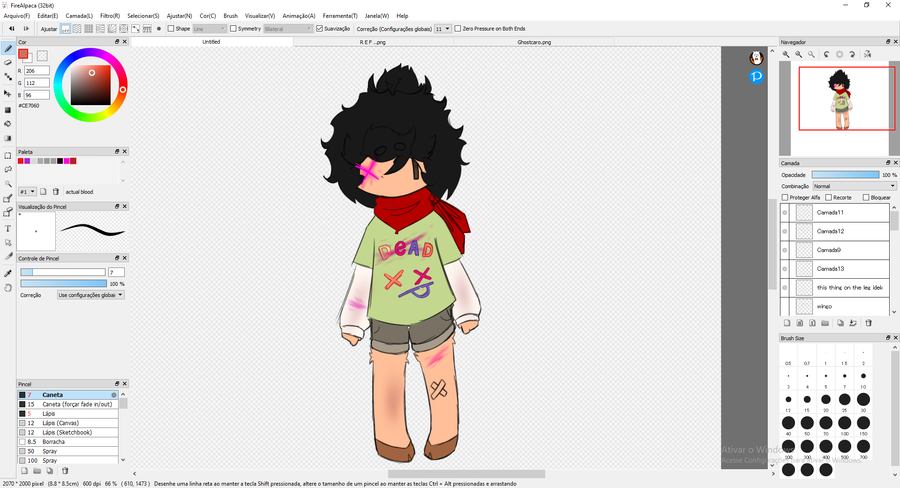
Task: Select the Bucket fill tool
Action: coord(8,123)
